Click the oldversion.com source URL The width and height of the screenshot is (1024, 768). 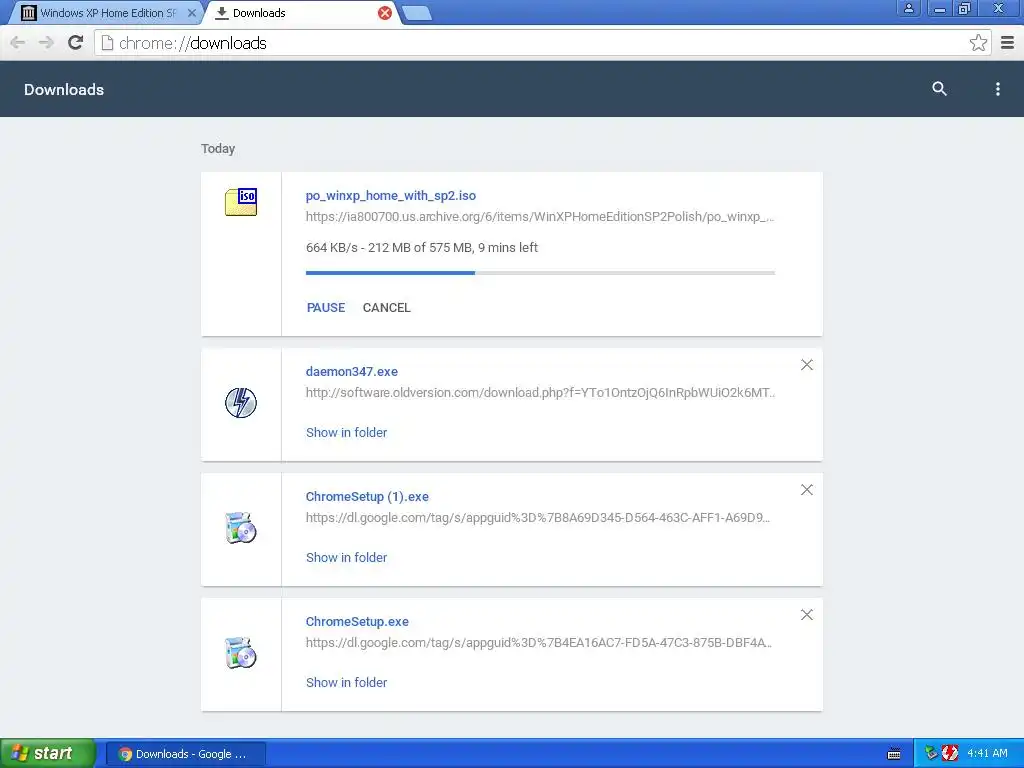click(x=540, y=392)
